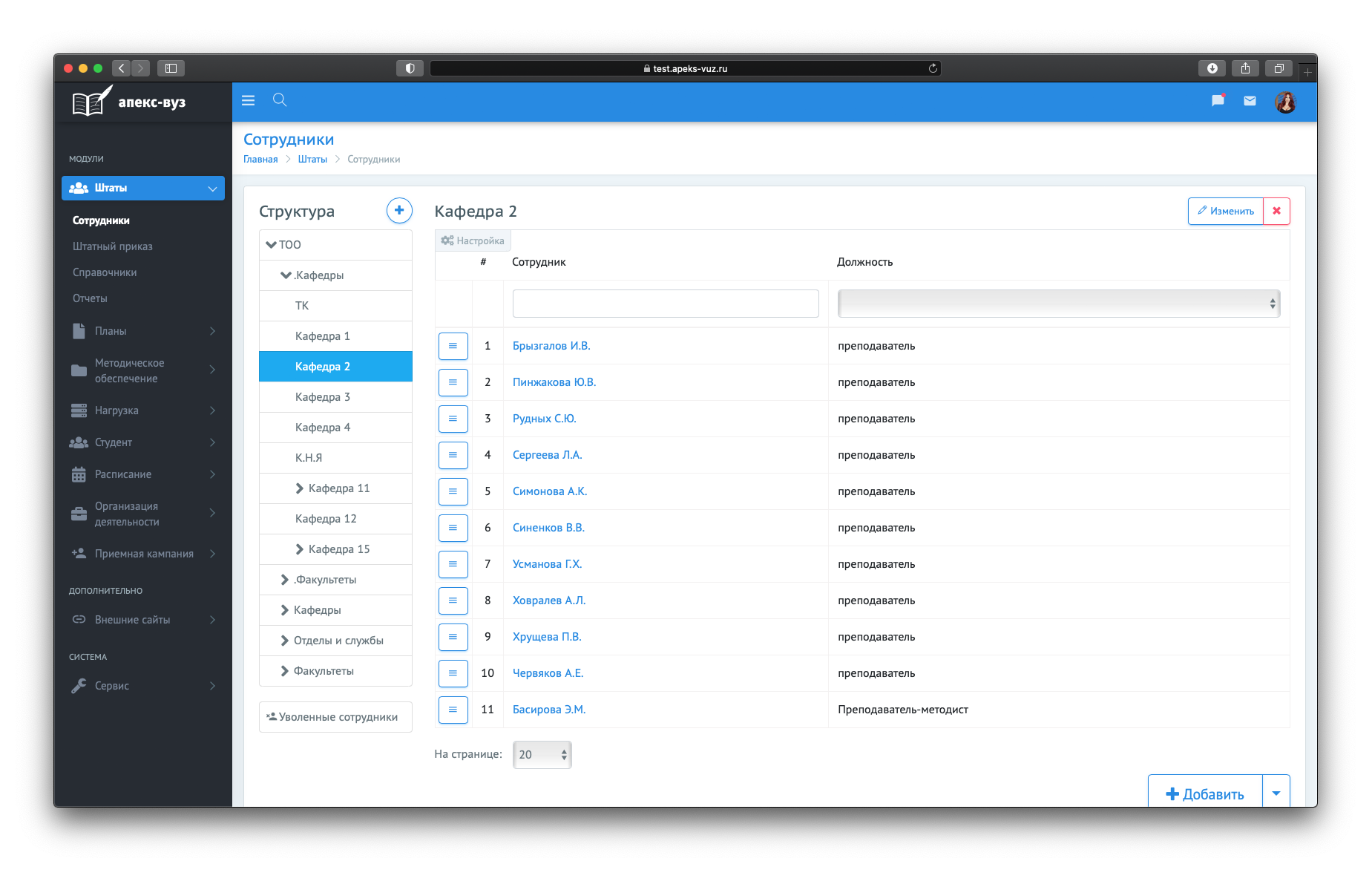Open Справочники sidebar item
The height and width of the screenshot is (887, 1372).
click(x=105, y=272)
